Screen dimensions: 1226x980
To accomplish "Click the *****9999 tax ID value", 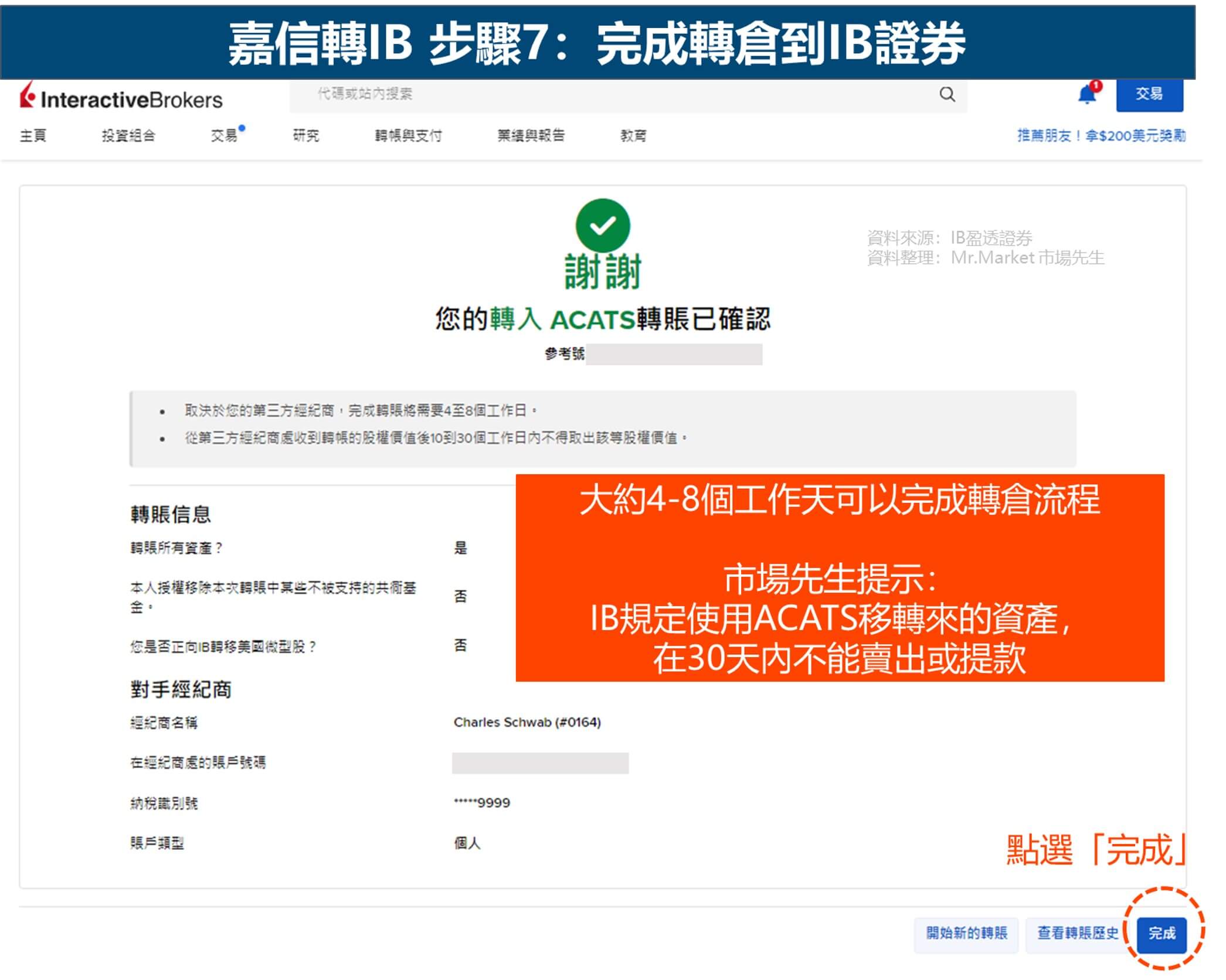I will point(482,802).
